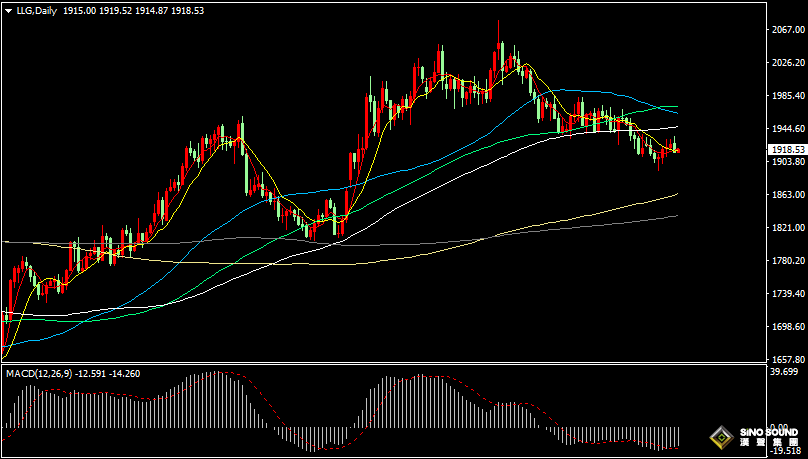
Task: Click the MACD(12,26,9) indicator label
Action: tap(34, 373)
